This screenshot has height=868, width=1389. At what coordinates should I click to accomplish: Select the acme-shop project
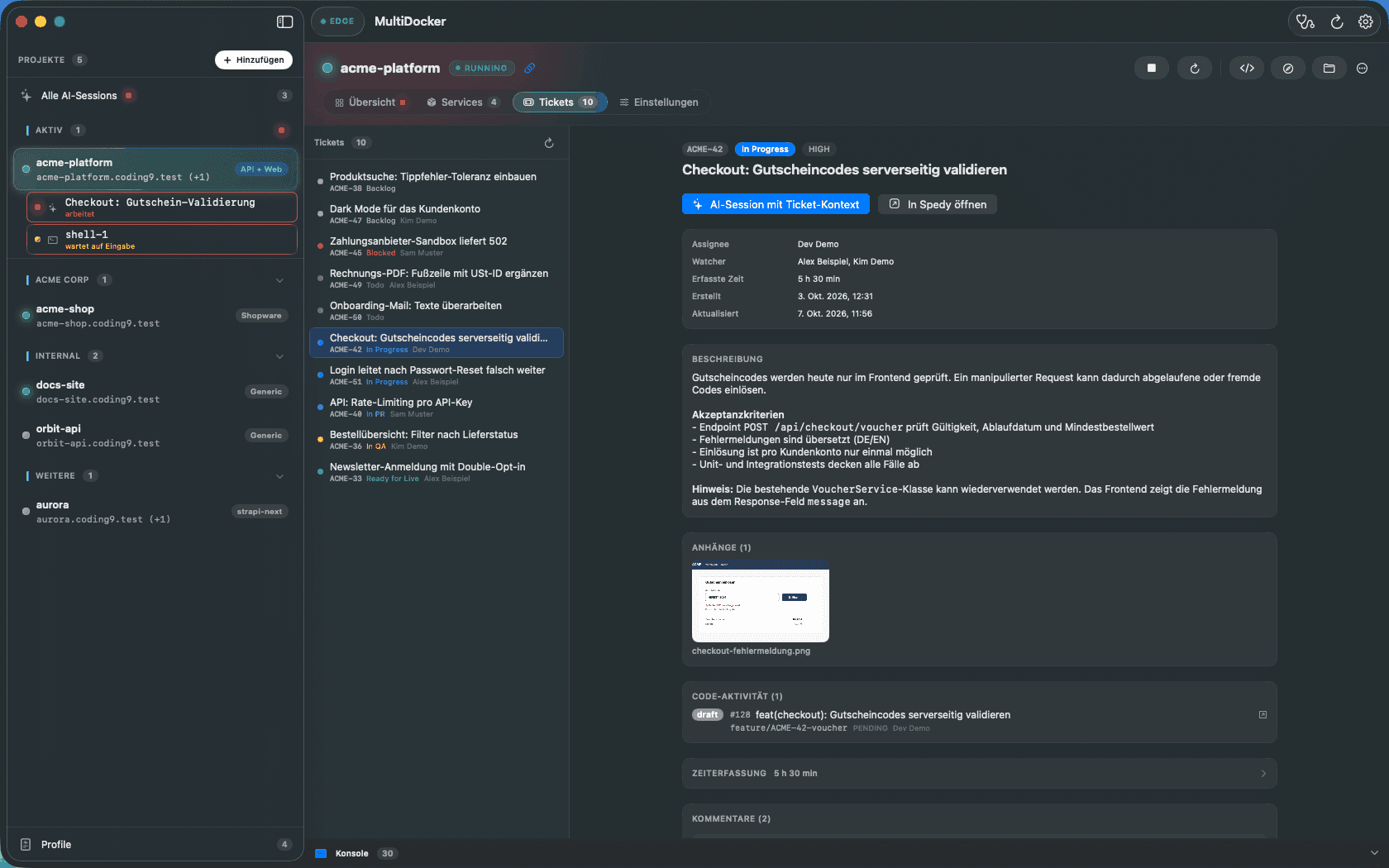click(155, 316)
